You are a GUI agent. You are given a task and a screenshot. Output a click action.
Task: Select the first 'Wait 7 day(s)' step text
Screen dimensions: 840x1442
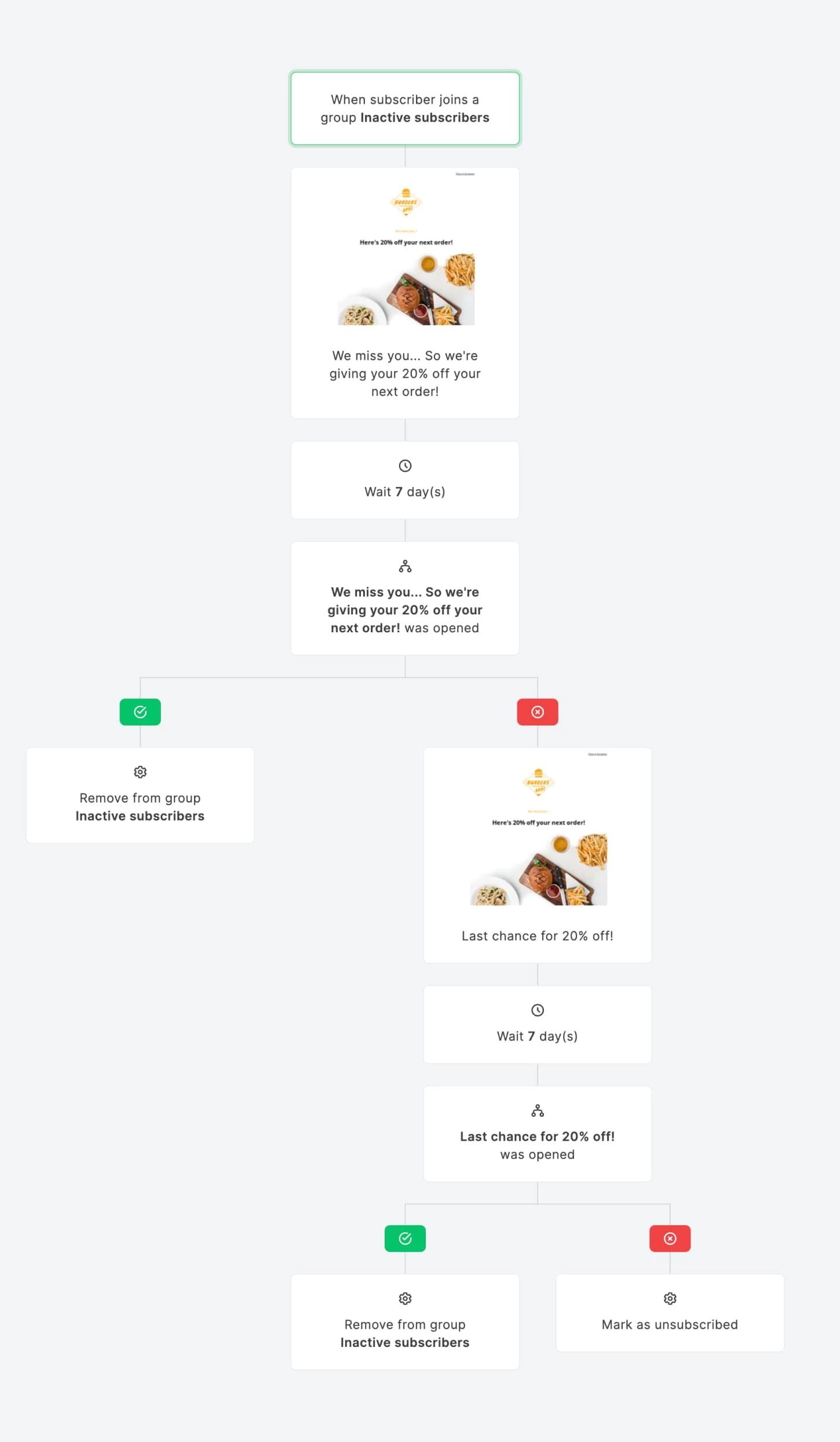point(405,492)
